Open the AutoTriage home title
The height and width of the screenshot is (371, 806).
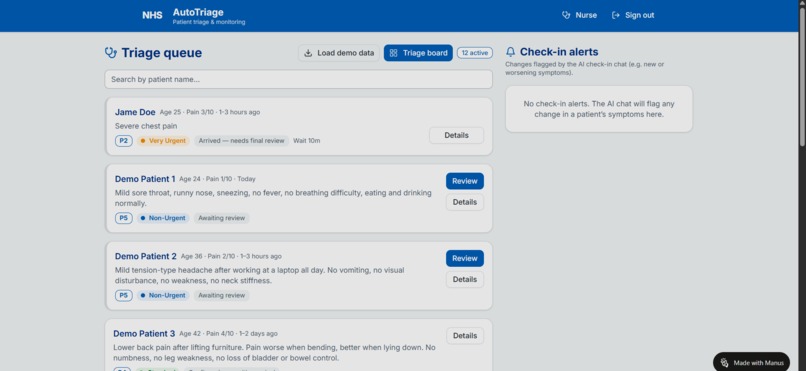tap(198, 12)
